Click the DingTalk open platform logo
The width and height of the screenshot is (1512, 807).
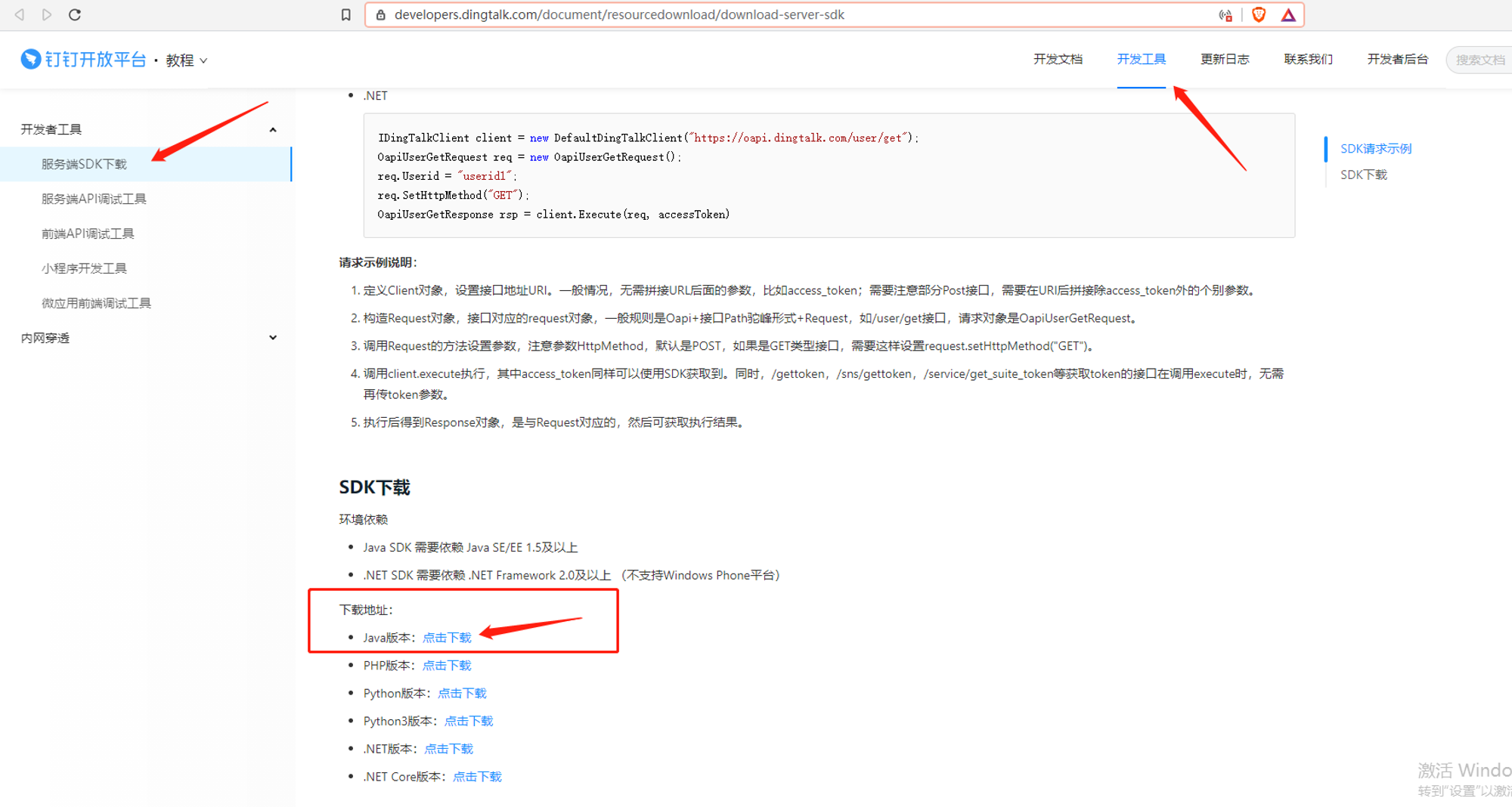tap(83, 59)
